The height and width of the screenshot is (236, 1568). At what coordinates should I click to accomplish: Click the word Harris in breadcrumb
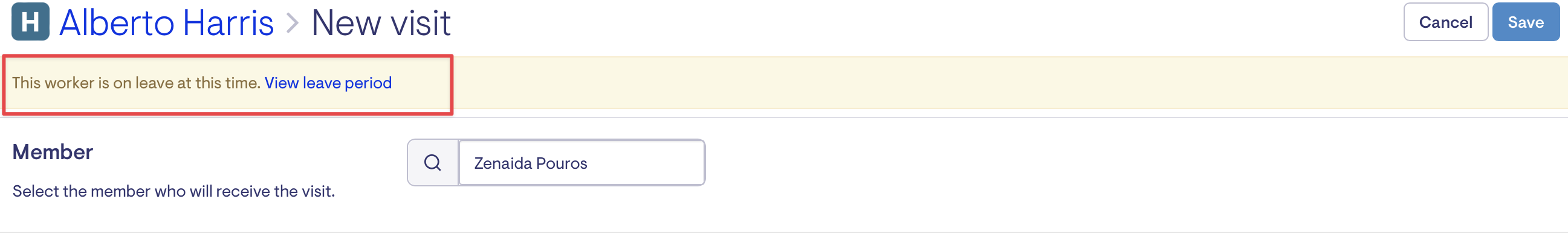pos(228,23)
